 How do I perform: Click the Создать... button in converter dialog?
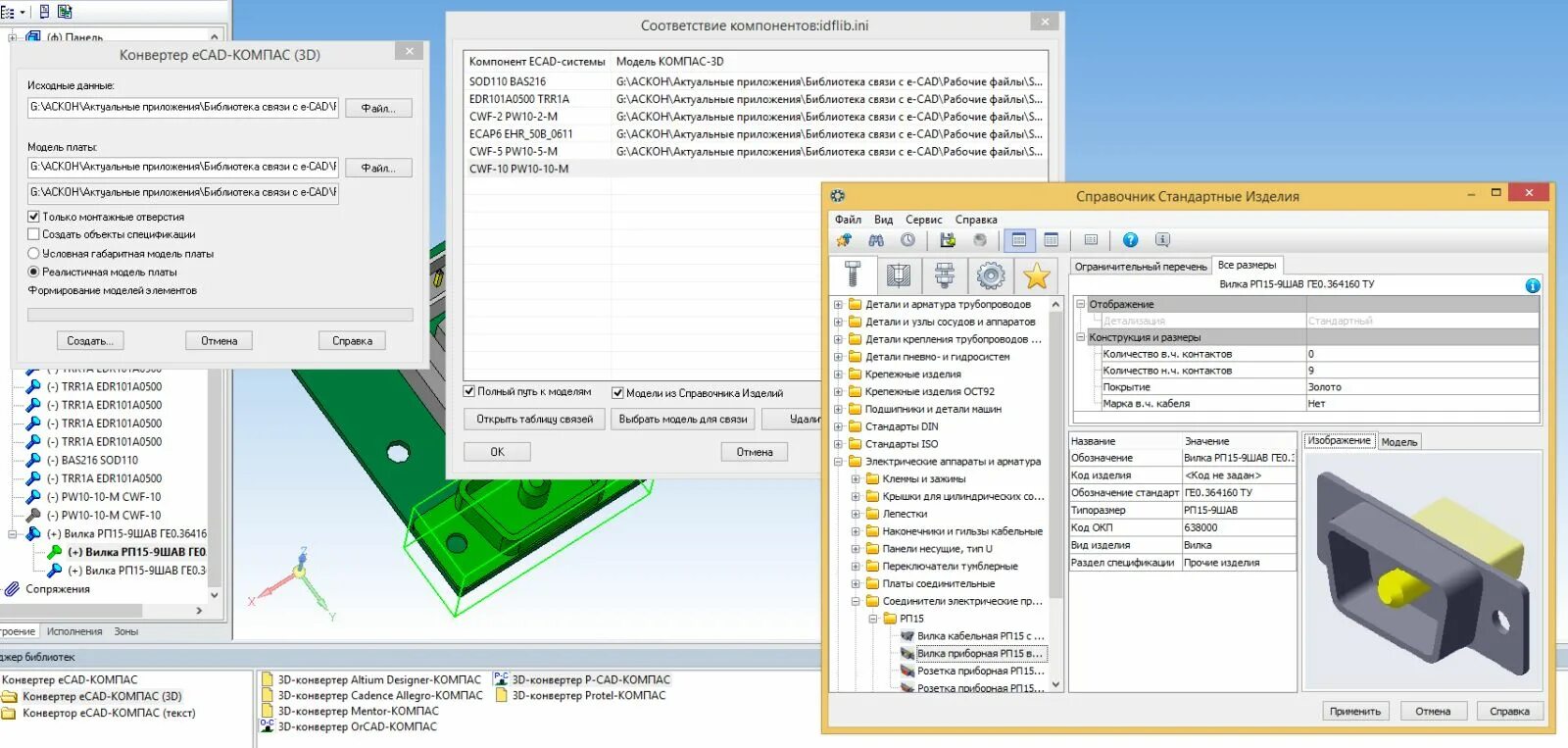click(90, 341)
